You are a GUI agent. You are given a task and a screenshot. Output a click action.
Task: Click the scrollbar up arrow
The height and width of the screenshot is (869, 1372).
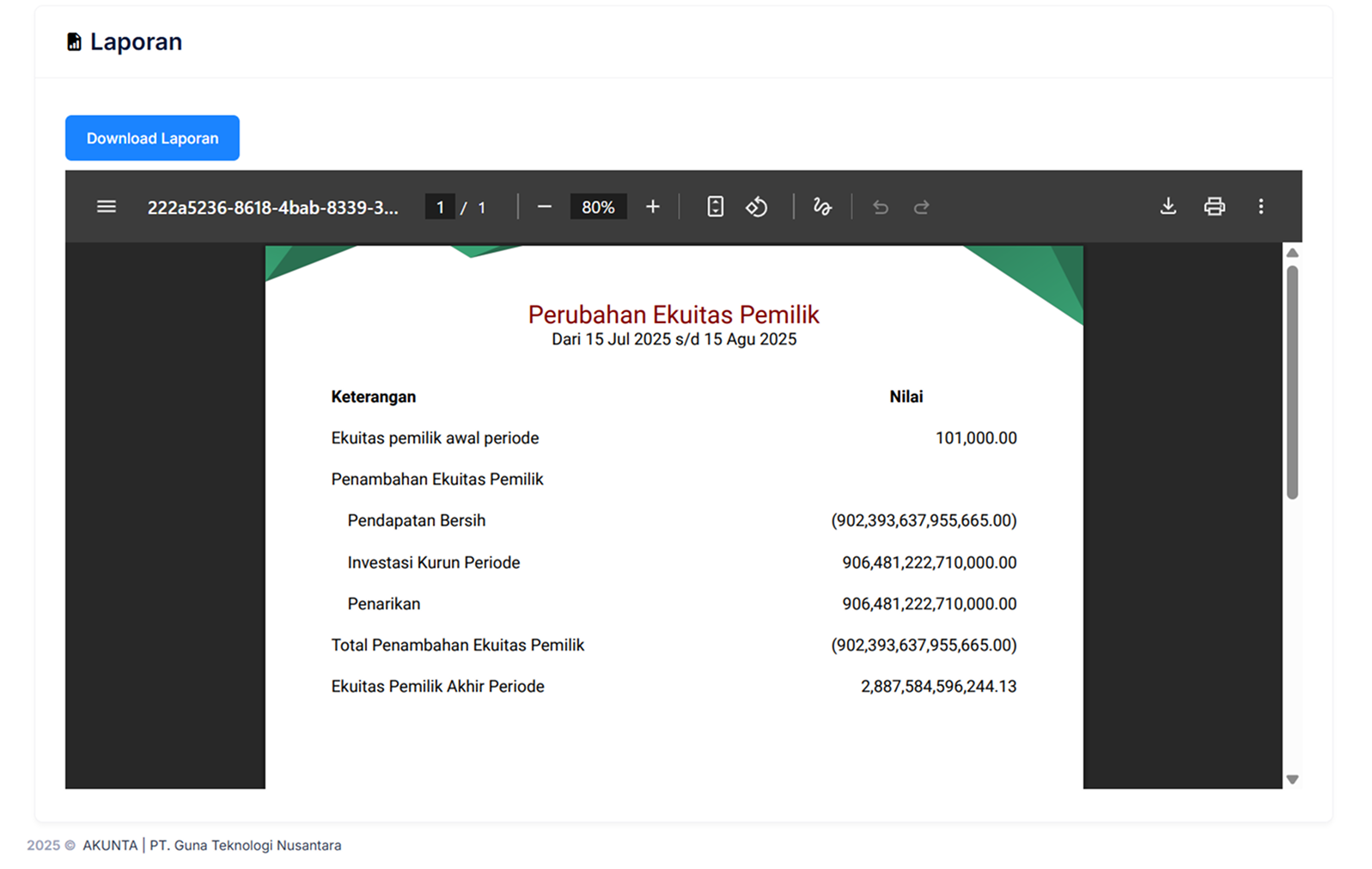point(1292,253)
